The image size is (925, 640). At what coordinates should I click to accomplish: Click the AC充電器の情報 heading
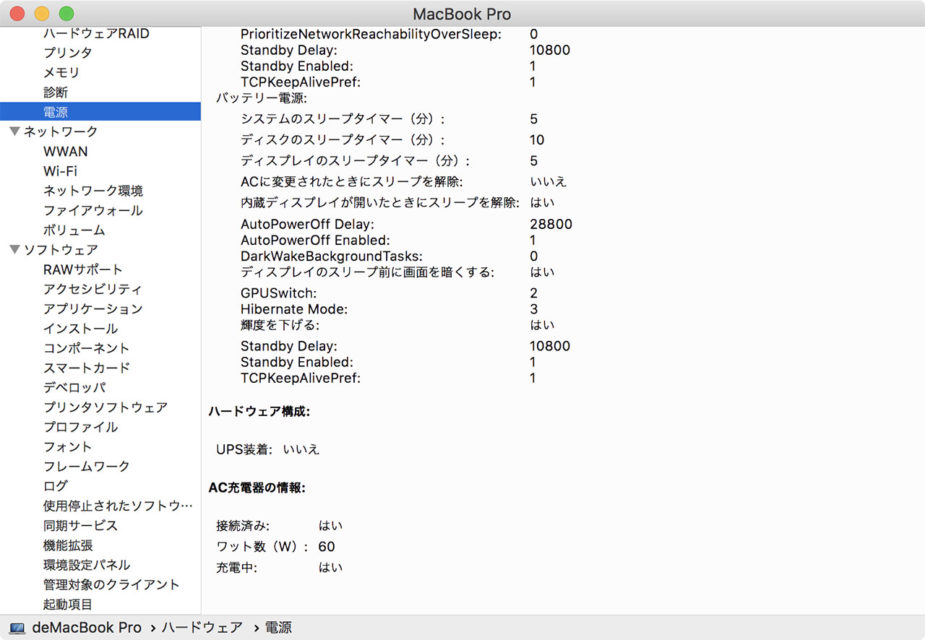(257, 488)
